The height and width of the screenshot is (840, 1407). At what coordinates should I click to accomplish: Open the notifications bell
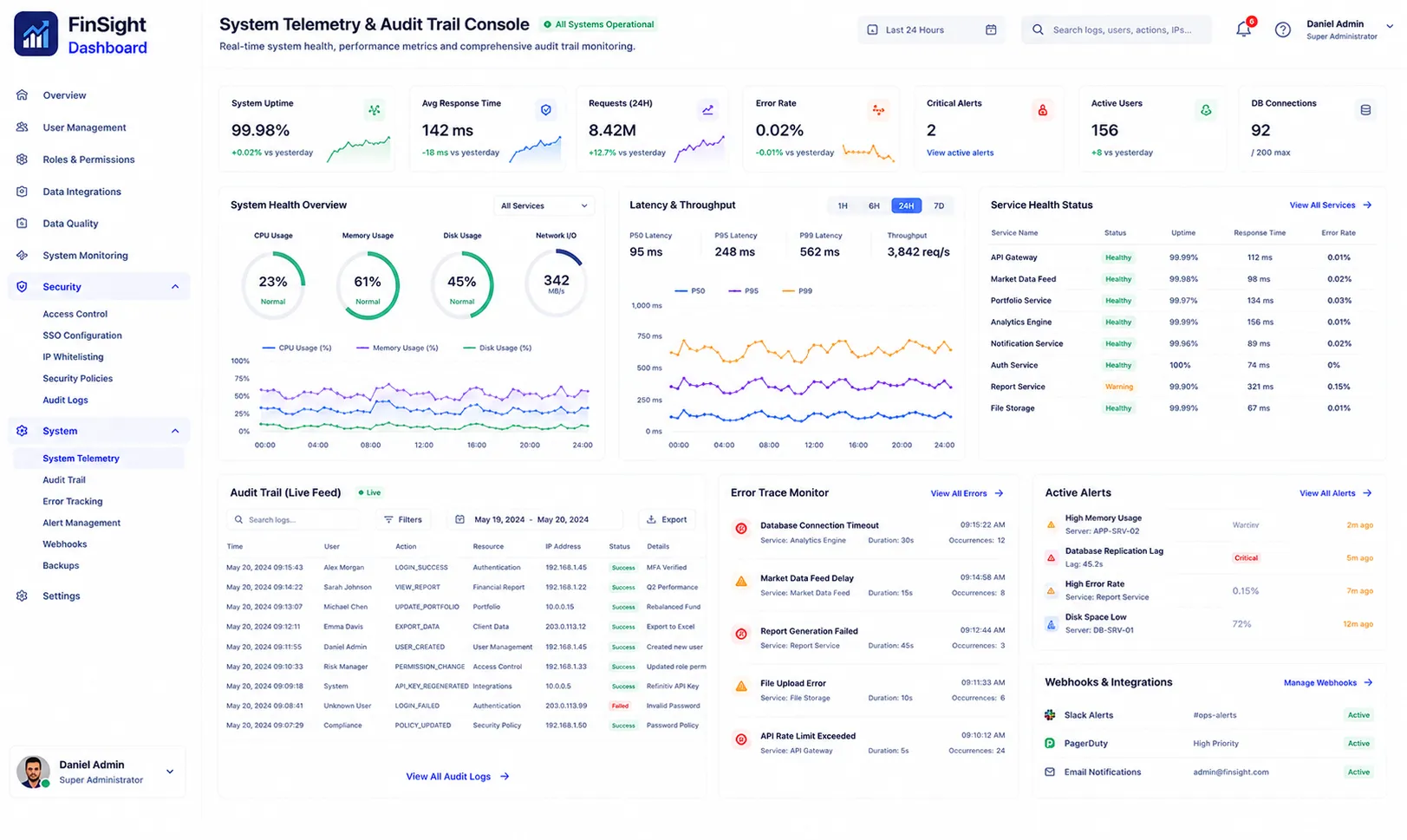point(1243,29)
